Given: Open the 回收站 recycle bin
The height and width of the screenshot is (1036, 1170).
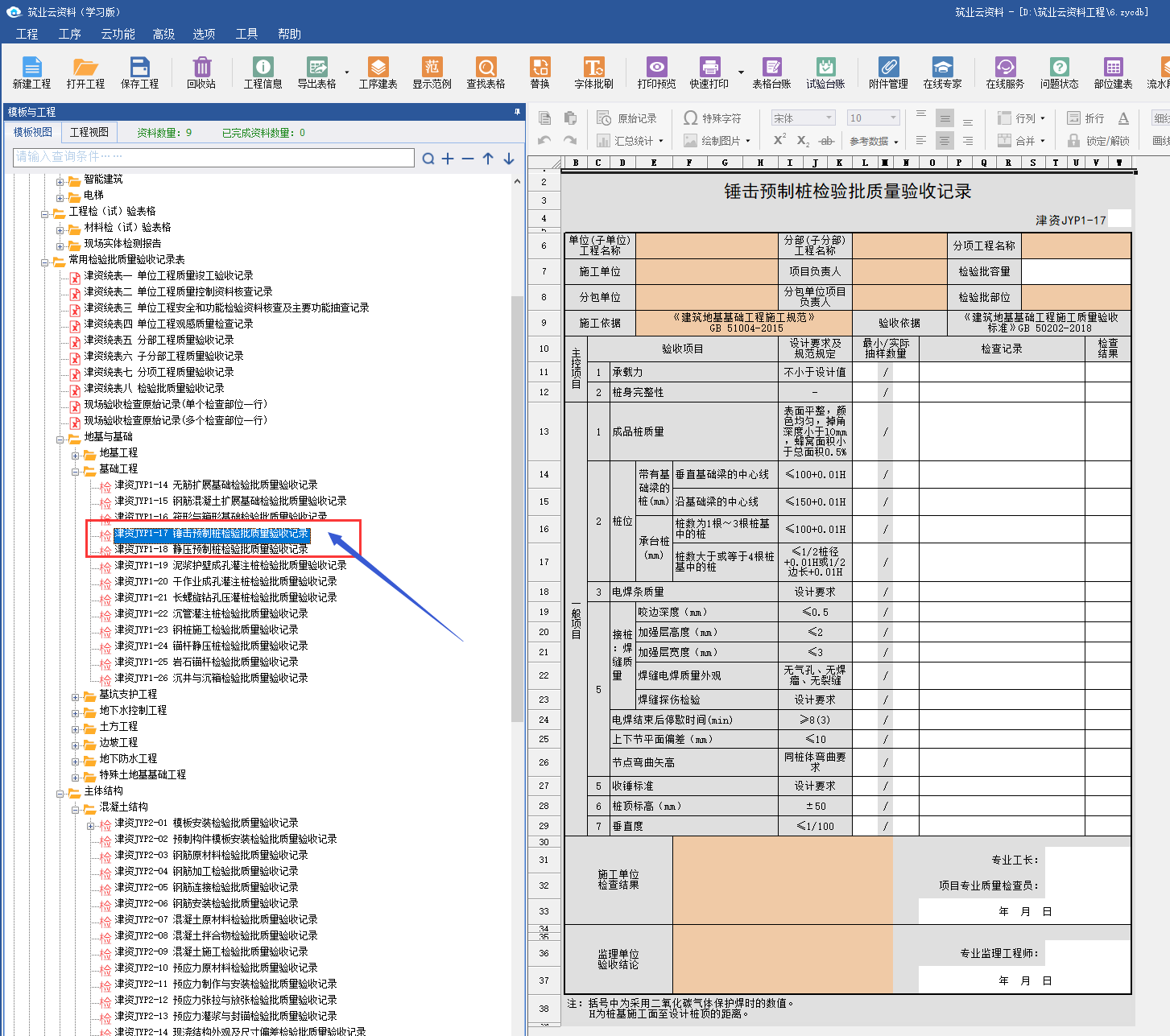Looking at the screenshot, I should pyautogui.click(x=201, y=72).
